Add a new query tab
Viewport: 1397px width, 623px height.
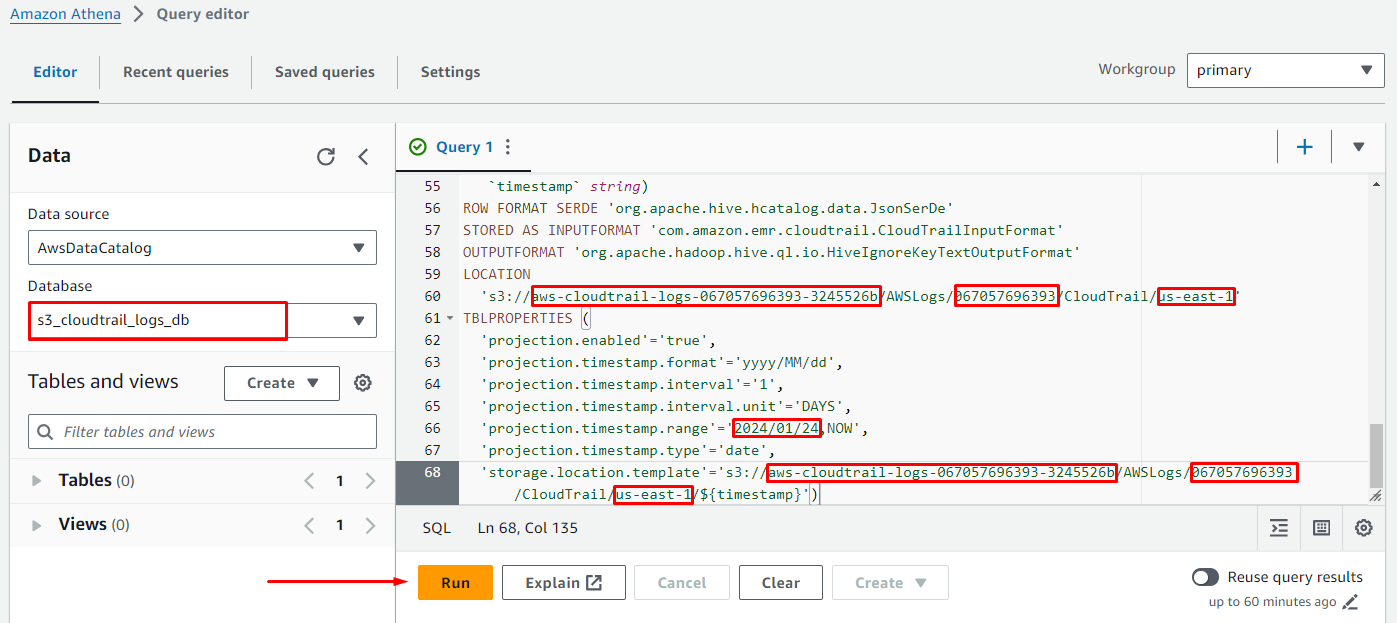click(x=1304, y=147)
